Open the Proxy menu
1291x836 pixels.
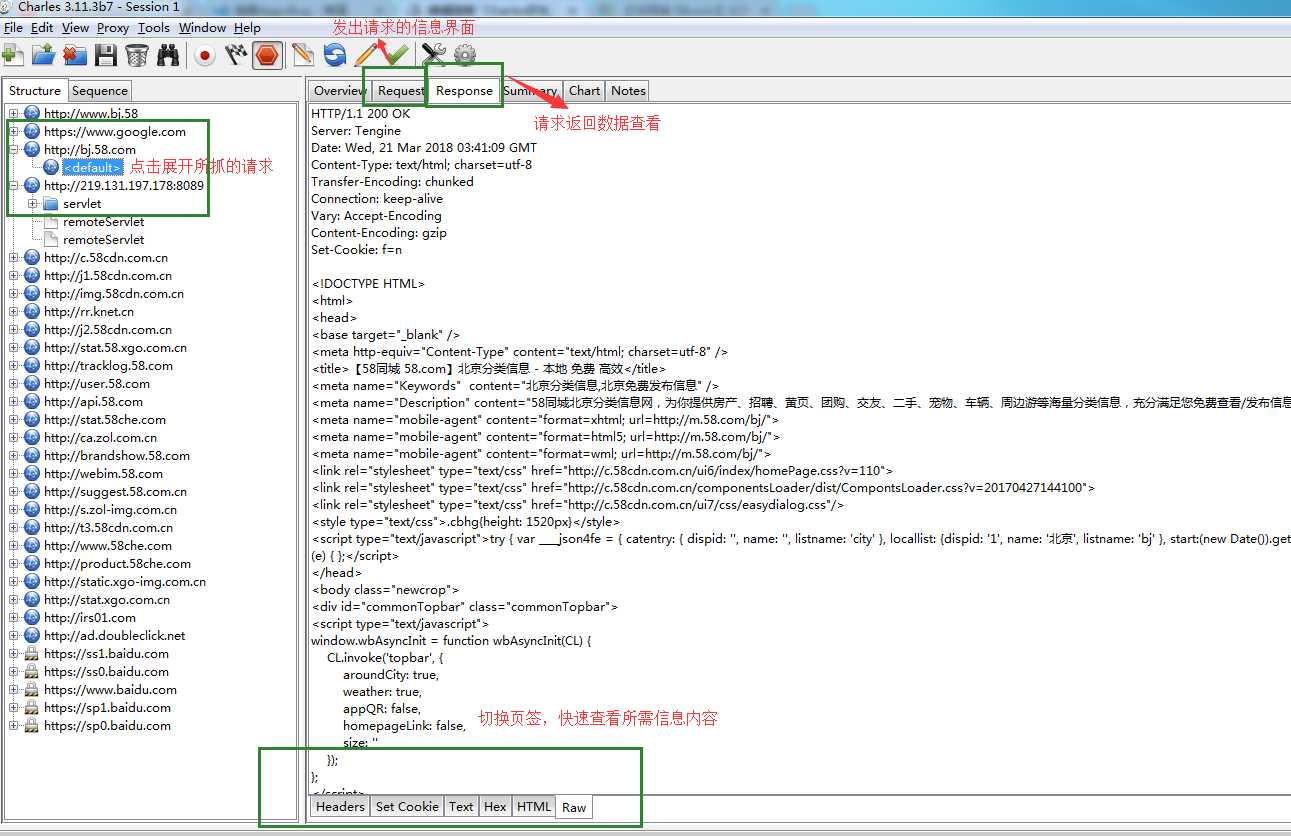coord(113,28)
